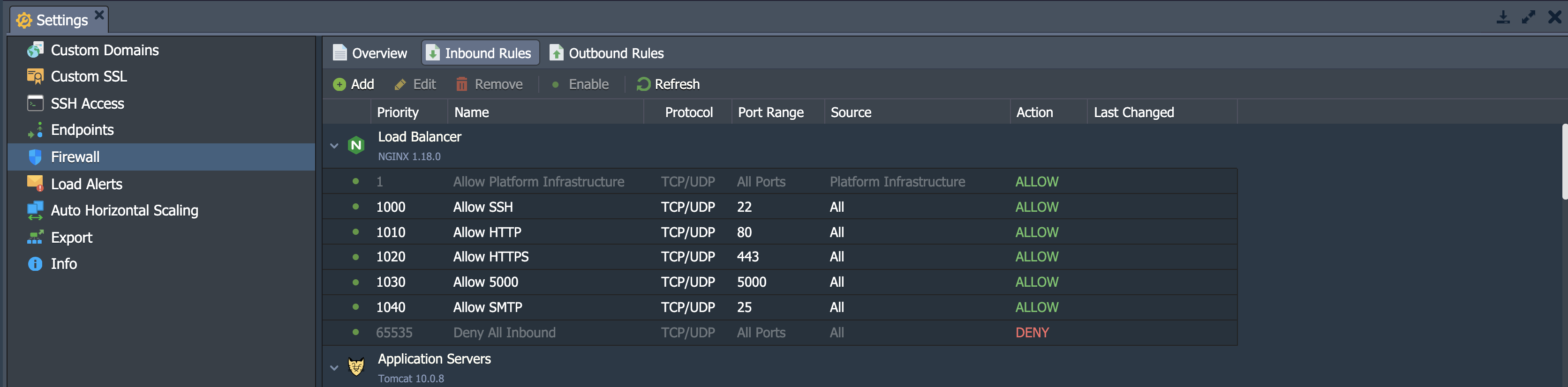Toggle status dot of Allow SSH rule

tap(355, 207)
